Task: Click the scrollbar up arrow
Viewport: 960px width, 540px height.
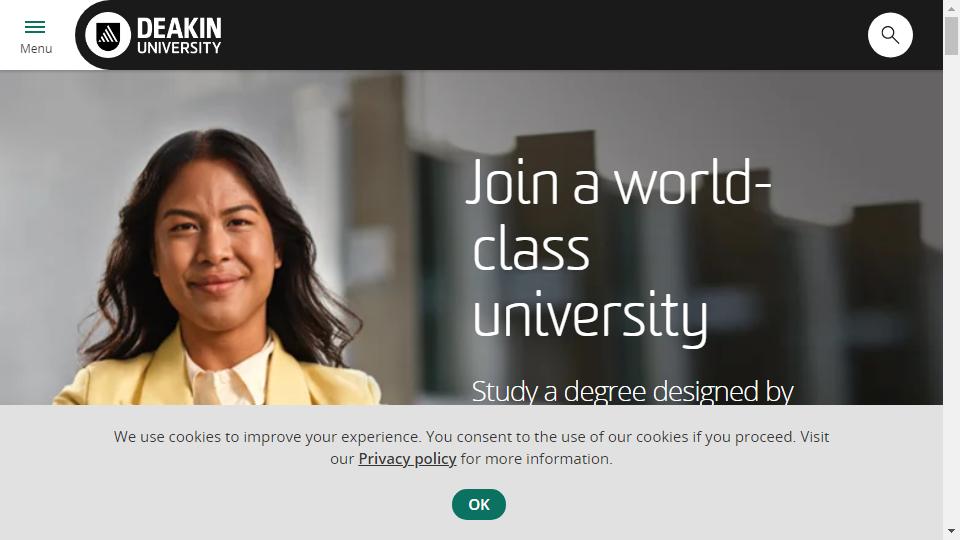Action: click(x=951, y=6)
